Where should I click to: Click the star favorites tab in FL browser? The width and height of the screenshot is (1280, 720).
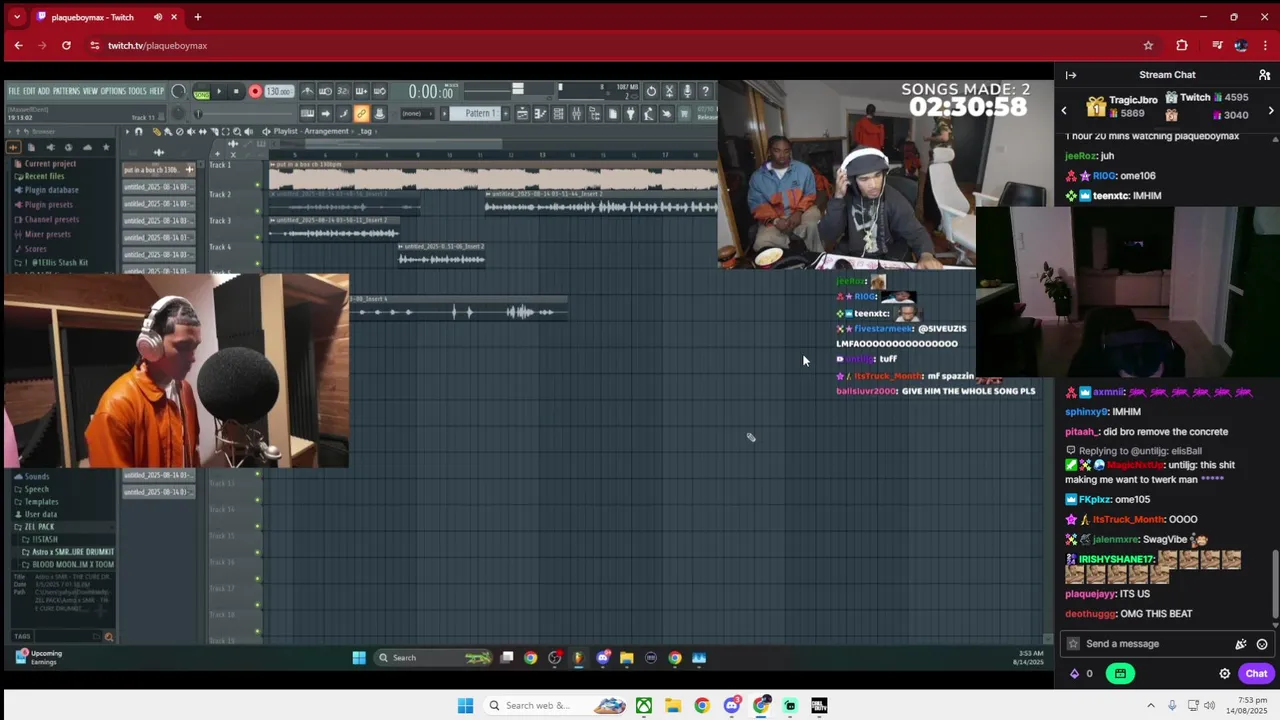click(x=106, y=147)
